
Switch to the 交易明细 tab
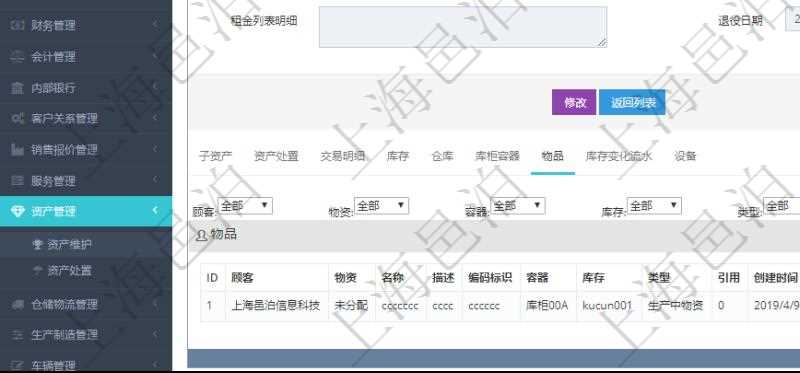pyautogui.click(x=342, y=156)
